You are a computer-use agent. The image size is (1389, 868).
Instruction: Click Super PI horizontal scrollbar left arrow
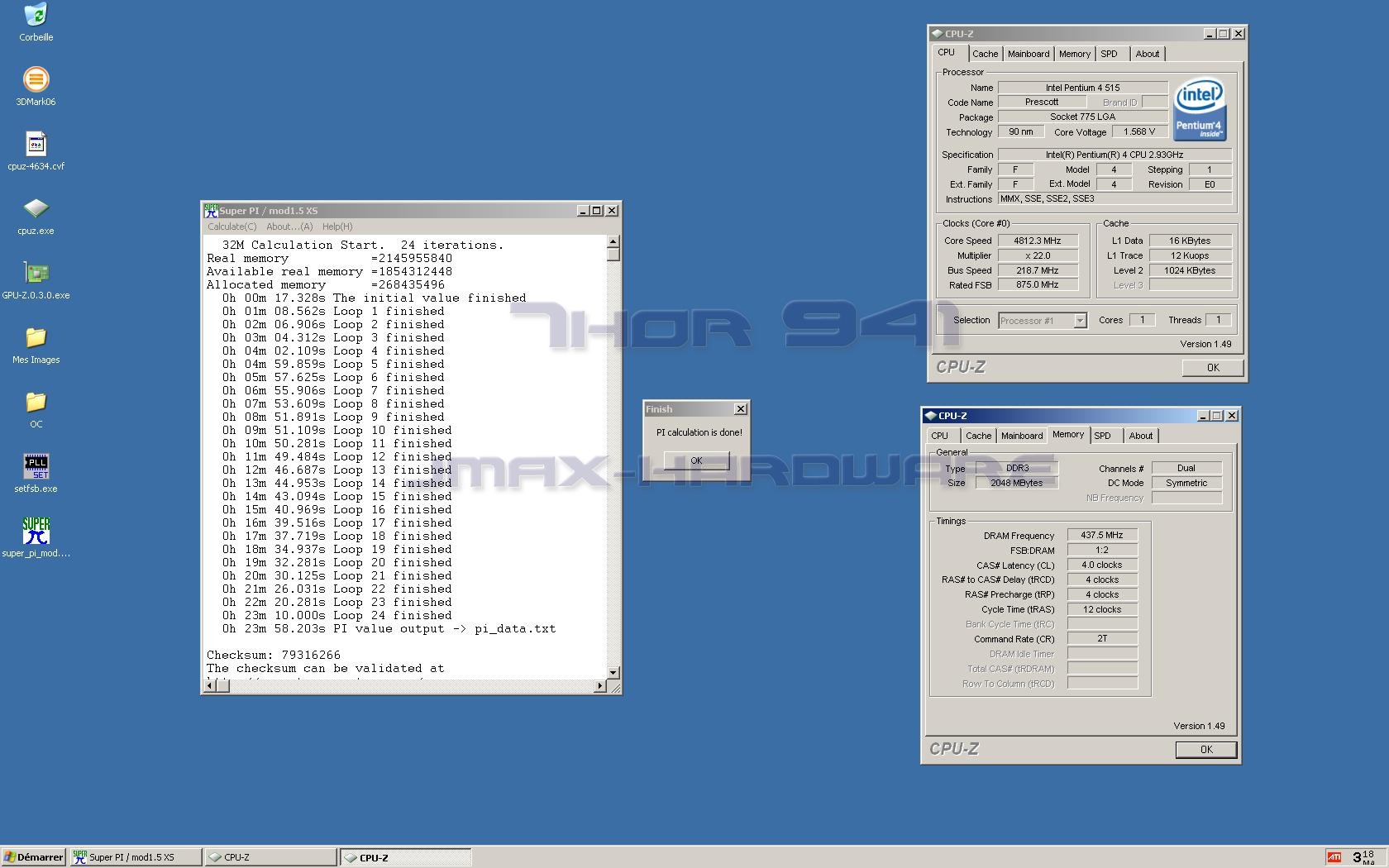[210, 685]
